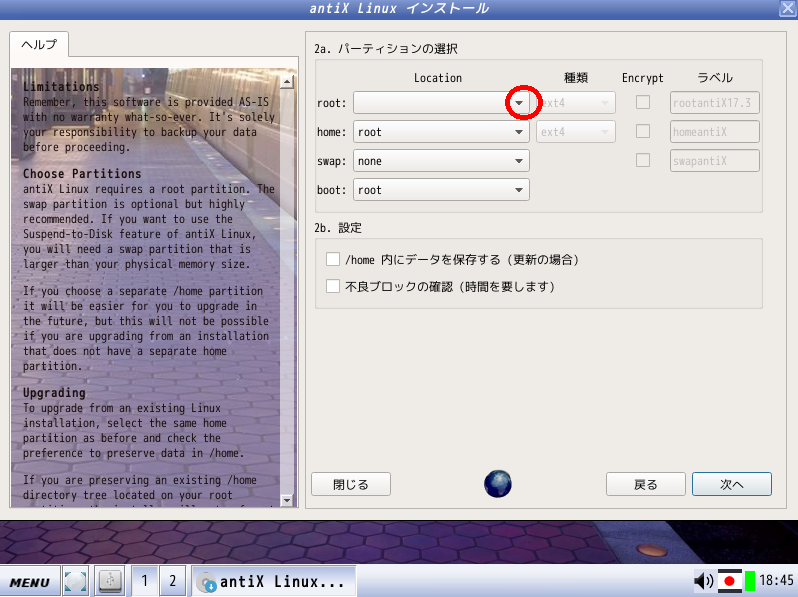Open the root location dropdown
This screenshot has height=597, width=798.
[x=441, y=103]
